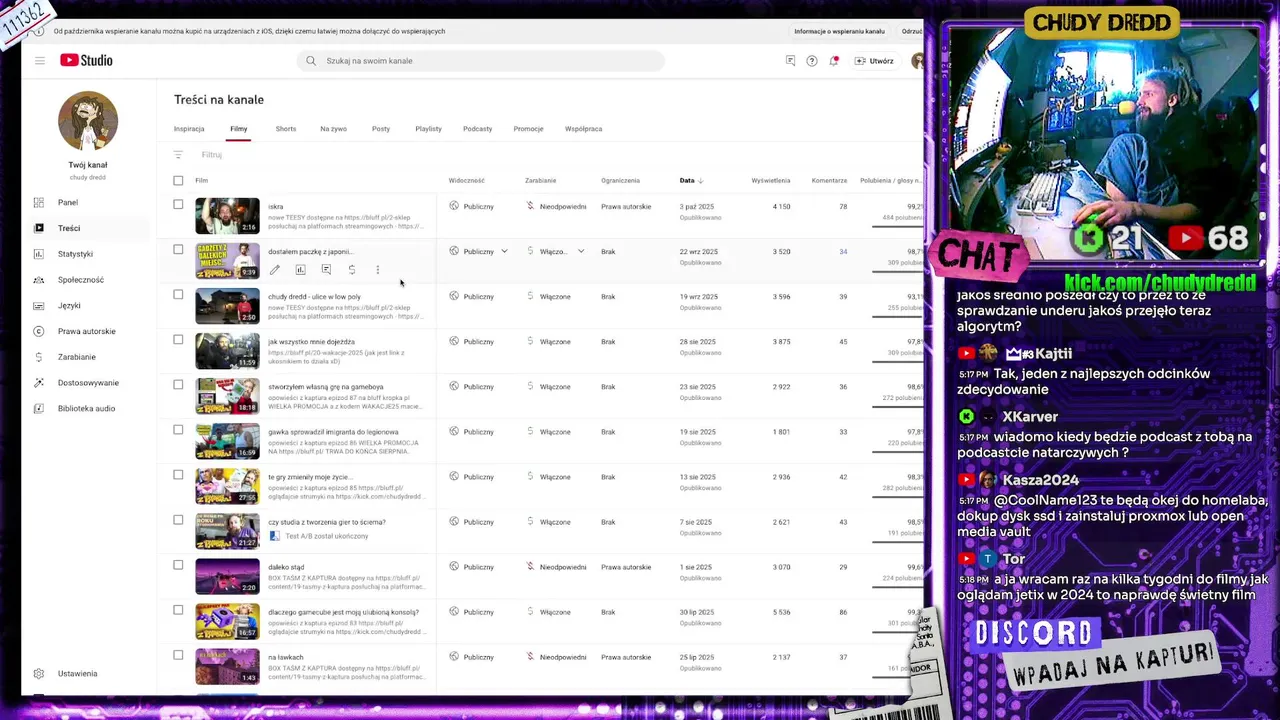The width and height of the screenshot is (1280, 720).
Task: Switch to the Na żywo tab
Action: click(x=333, y=129)
